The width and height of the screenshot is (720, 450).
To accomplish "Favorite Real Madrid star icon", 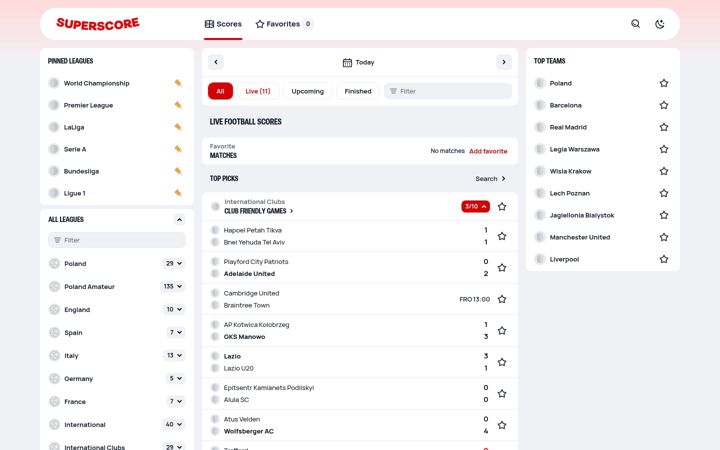I will pyautogui.click(x=664, y=127).
